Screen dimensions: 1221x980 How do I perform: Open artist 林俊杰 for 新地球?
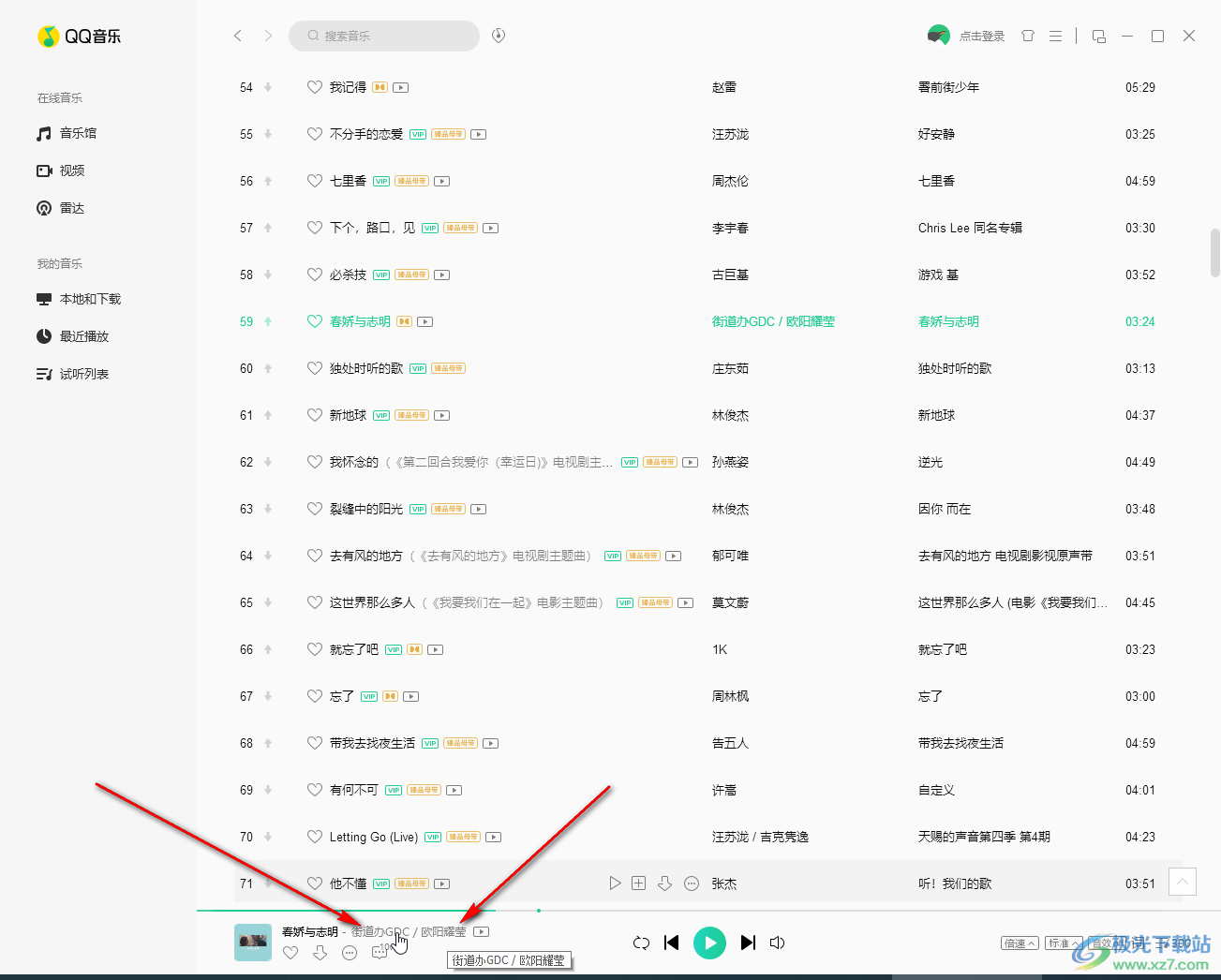coord(730,415)
